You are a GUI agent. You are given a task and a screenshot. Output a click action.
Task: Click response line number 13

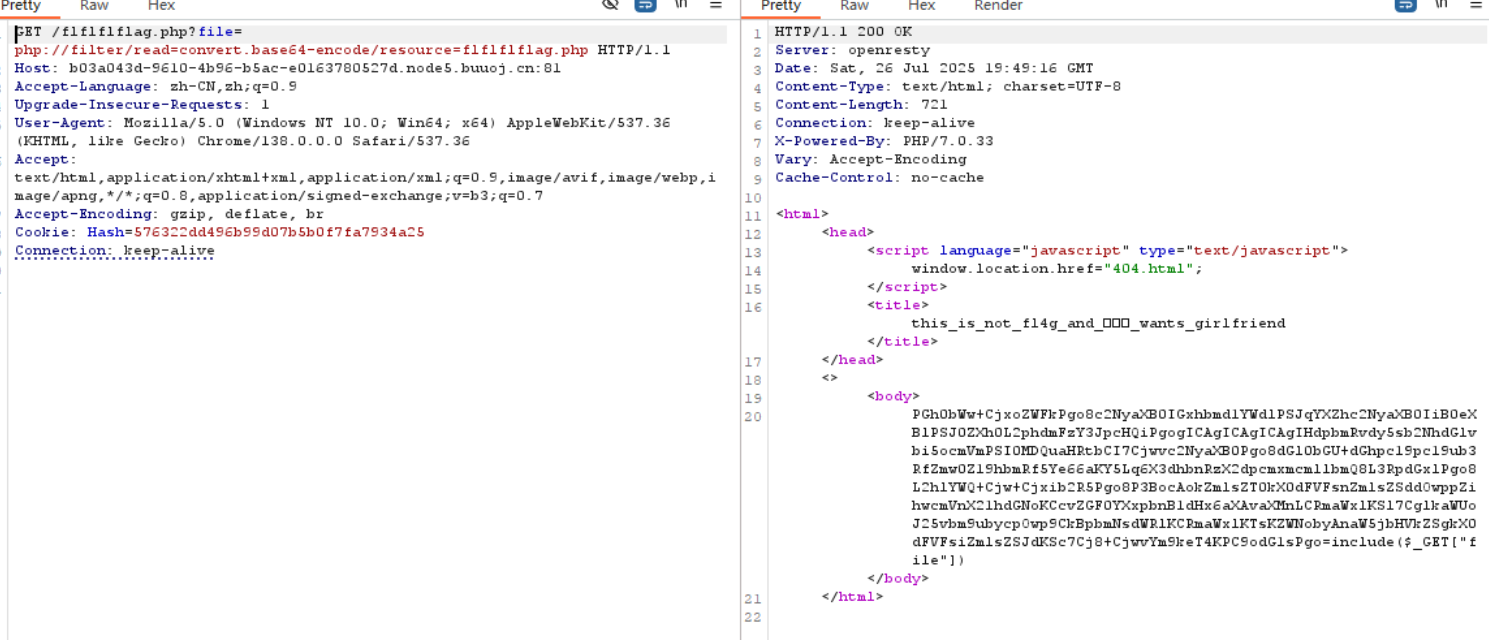point(753,251)
